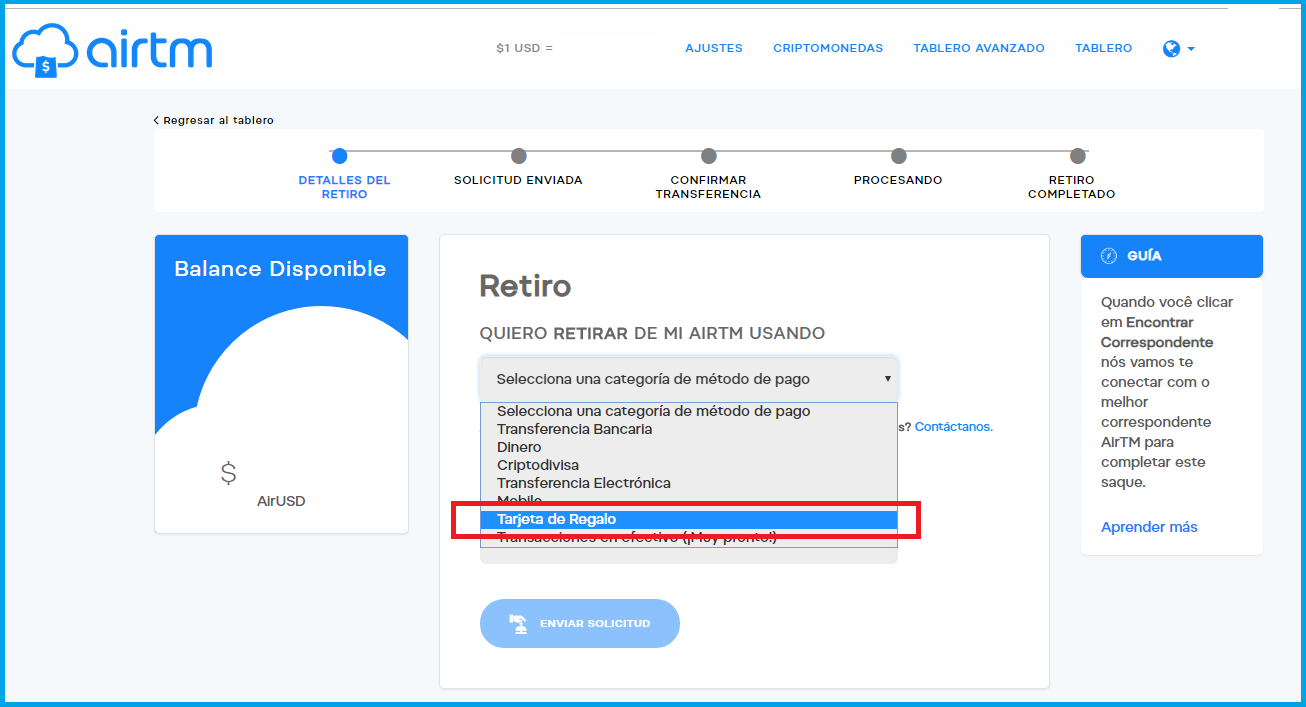Click the Balance Disponible heading
The image size is (1306, 707).
(x=280, y=269)
